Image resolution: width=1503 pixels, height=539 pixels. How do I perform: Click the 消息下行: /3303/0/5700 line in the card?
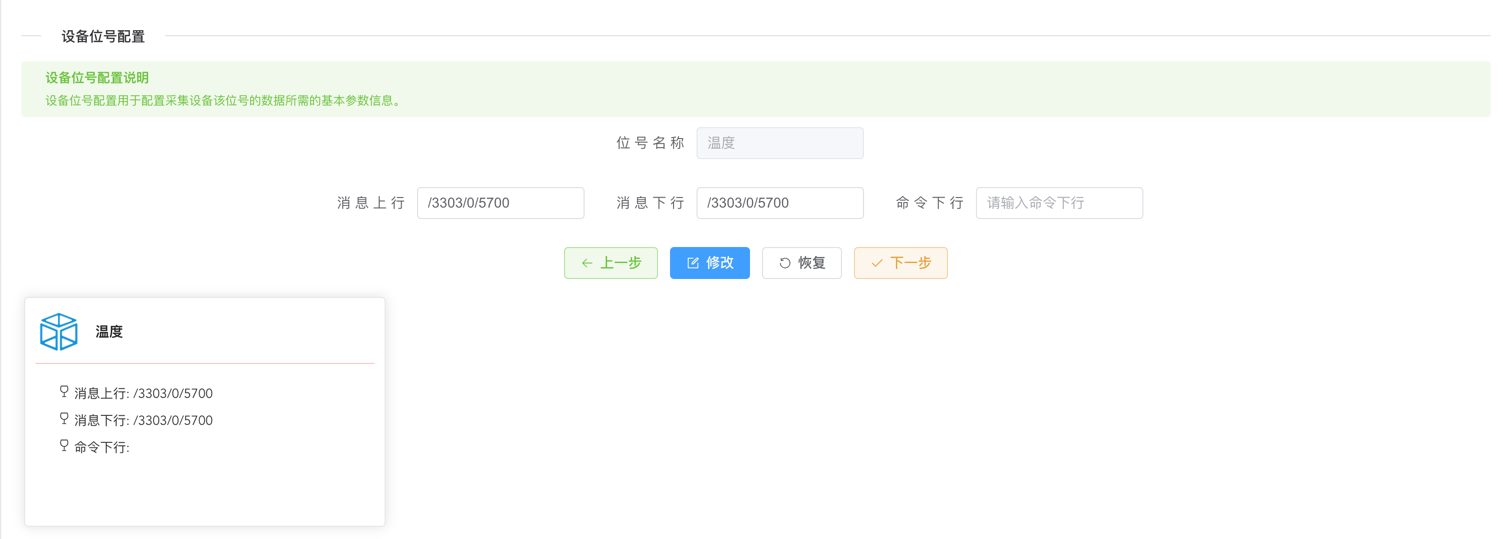(143, 421)
